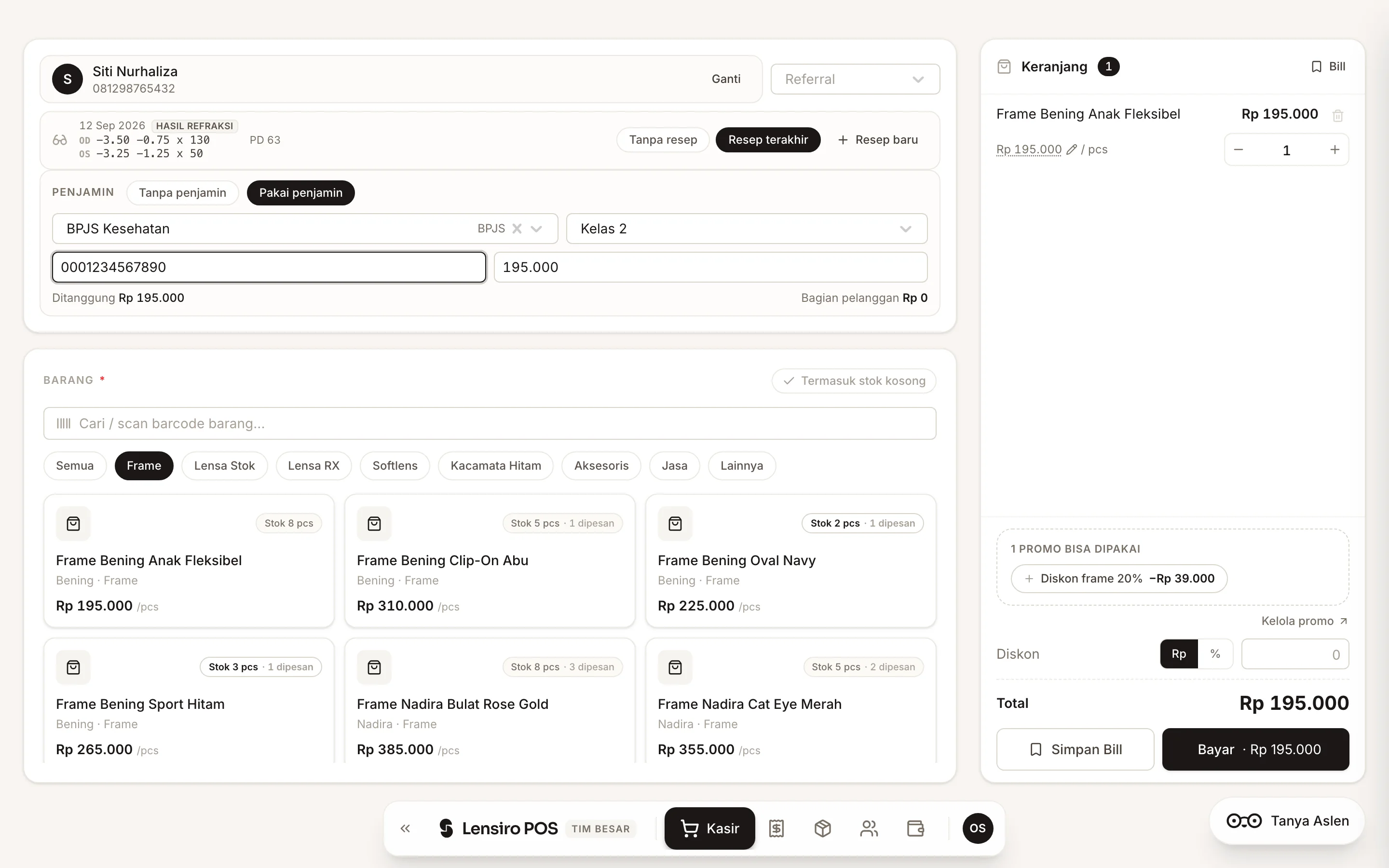
Task: Expand the BPJS Kesehatan guarantor dropdown
Action: pyautogui.click(x=537, y=229)
